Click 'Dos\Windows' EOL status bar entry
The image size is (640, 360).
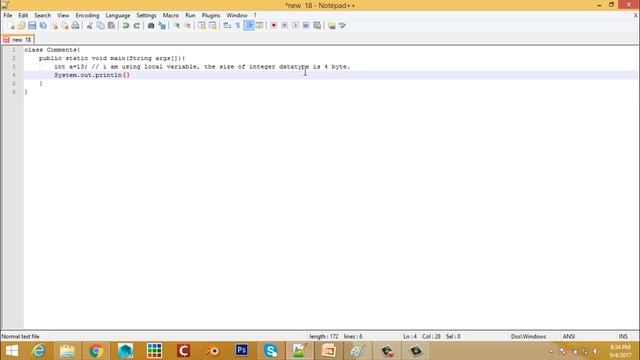point(528,336)
